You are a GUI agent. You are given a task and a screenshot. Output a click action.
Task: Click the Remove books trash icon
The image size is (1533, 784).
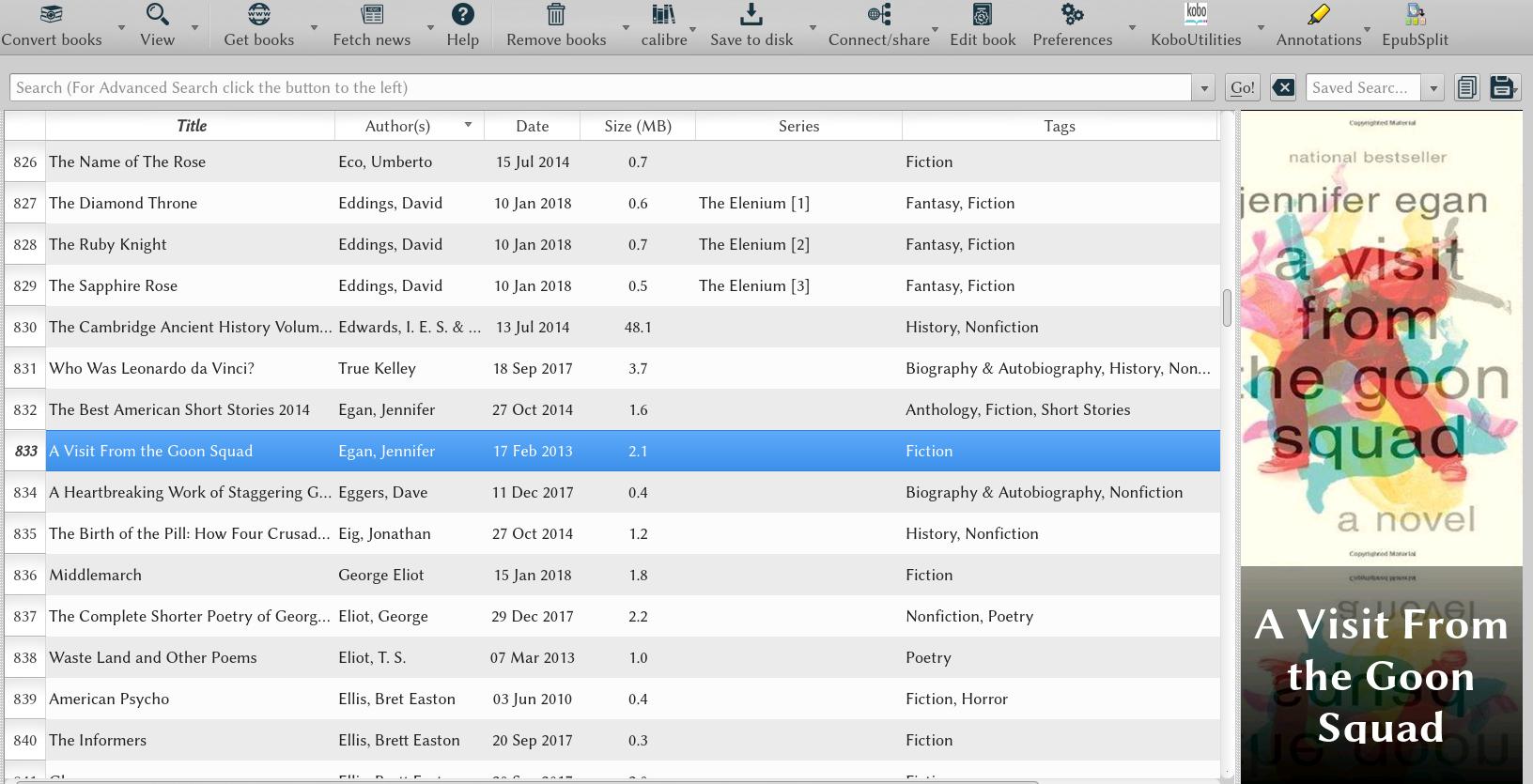556,15
